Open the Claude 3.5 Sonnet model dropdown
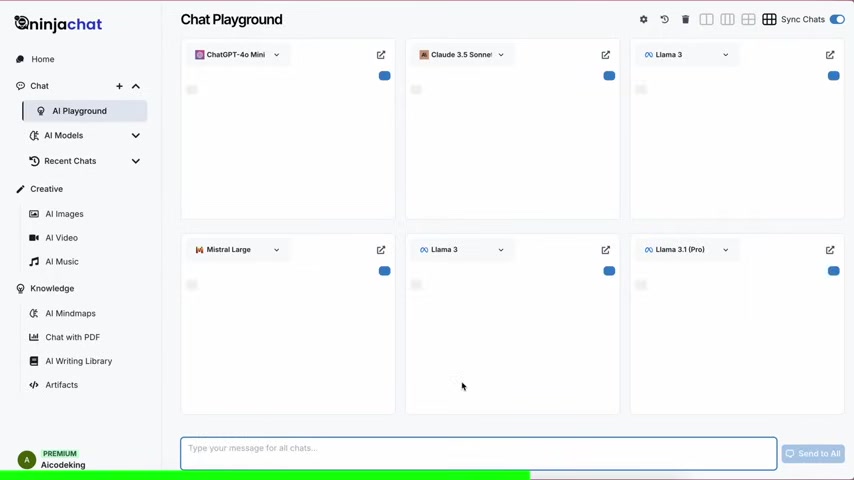This screenshot has height=480, width=854. click(x=462, y=54)
